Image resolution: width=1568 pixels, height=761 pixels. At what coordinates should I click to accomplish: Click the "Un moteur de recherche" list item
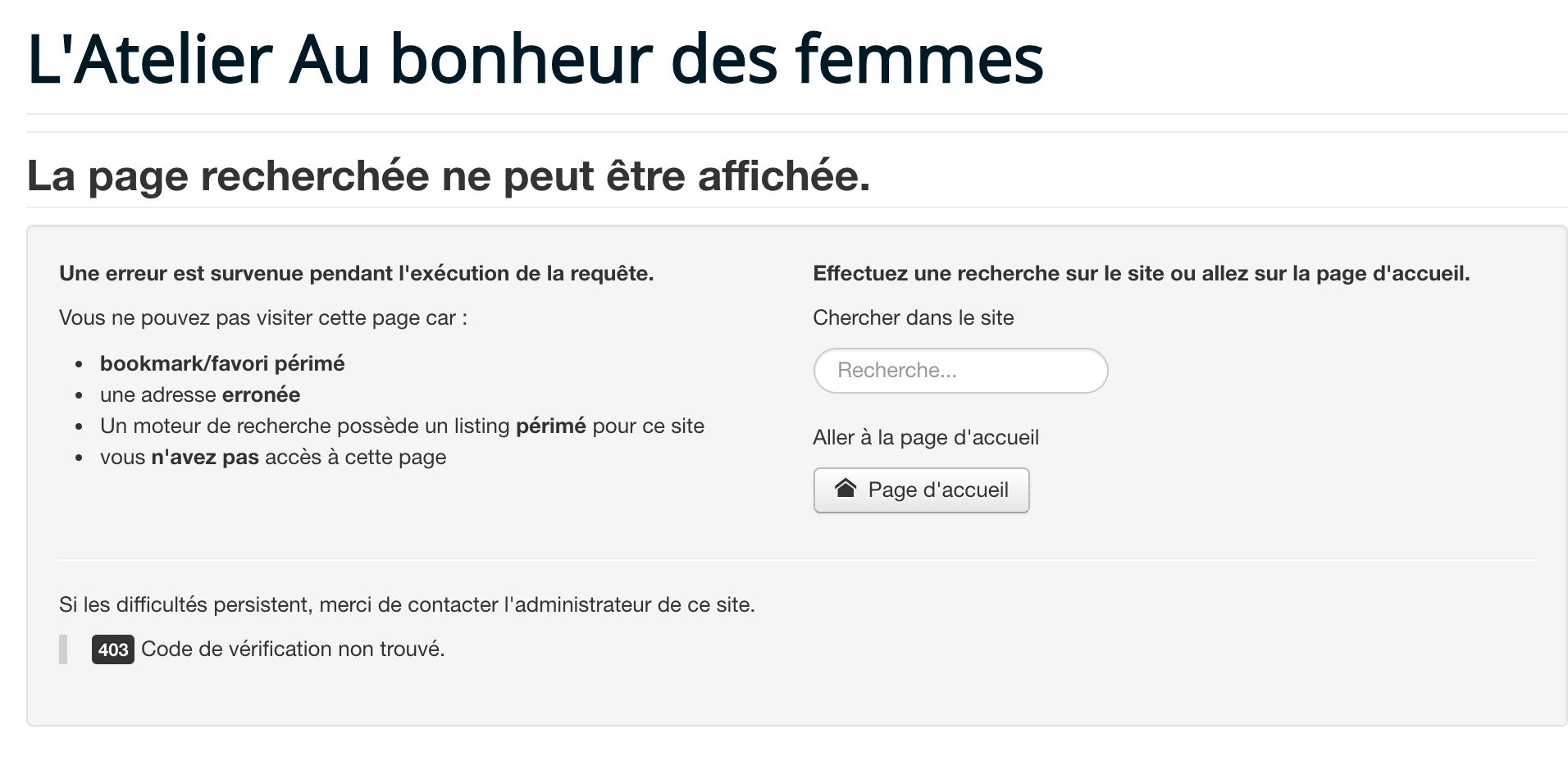tap(402, 426)
